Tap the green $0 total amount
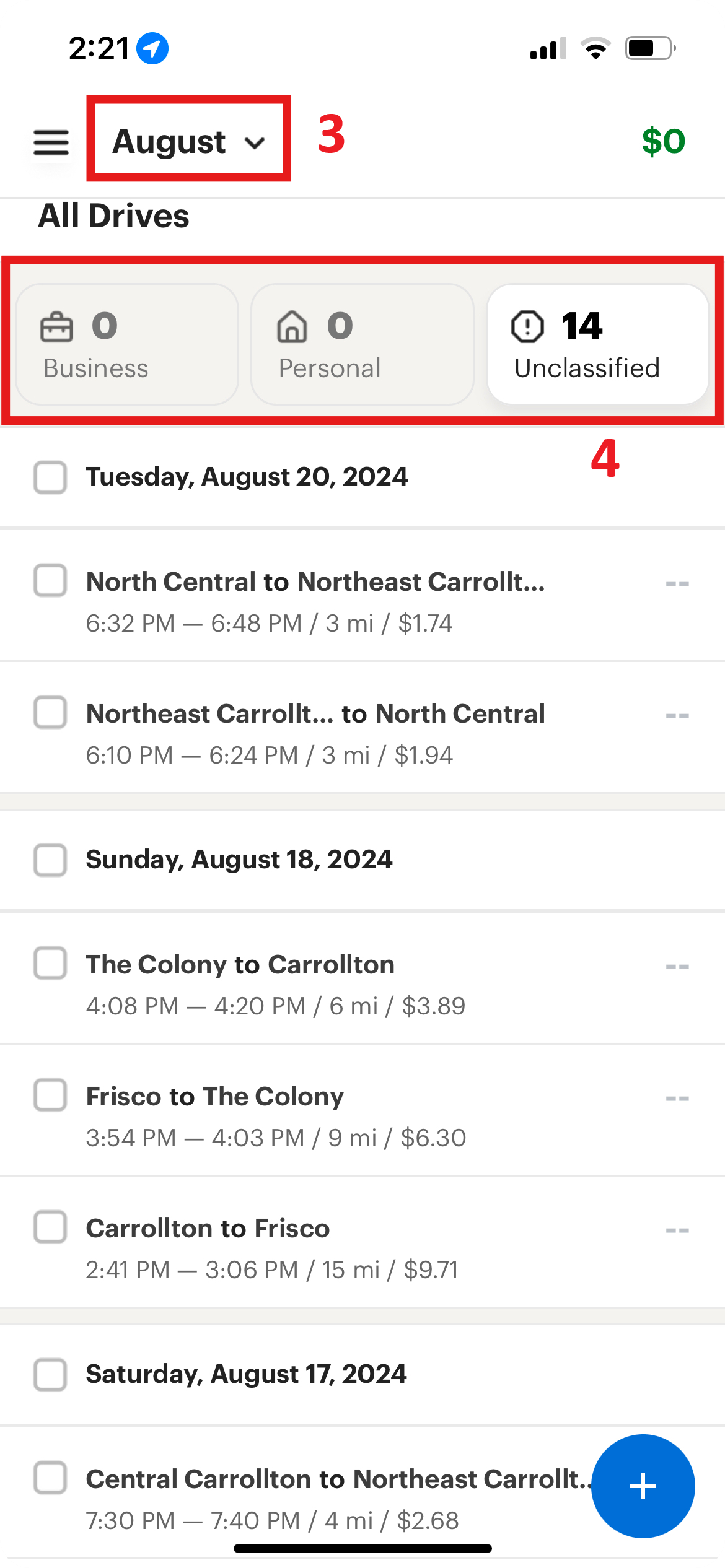725x1568 pixels. (663, 141)
